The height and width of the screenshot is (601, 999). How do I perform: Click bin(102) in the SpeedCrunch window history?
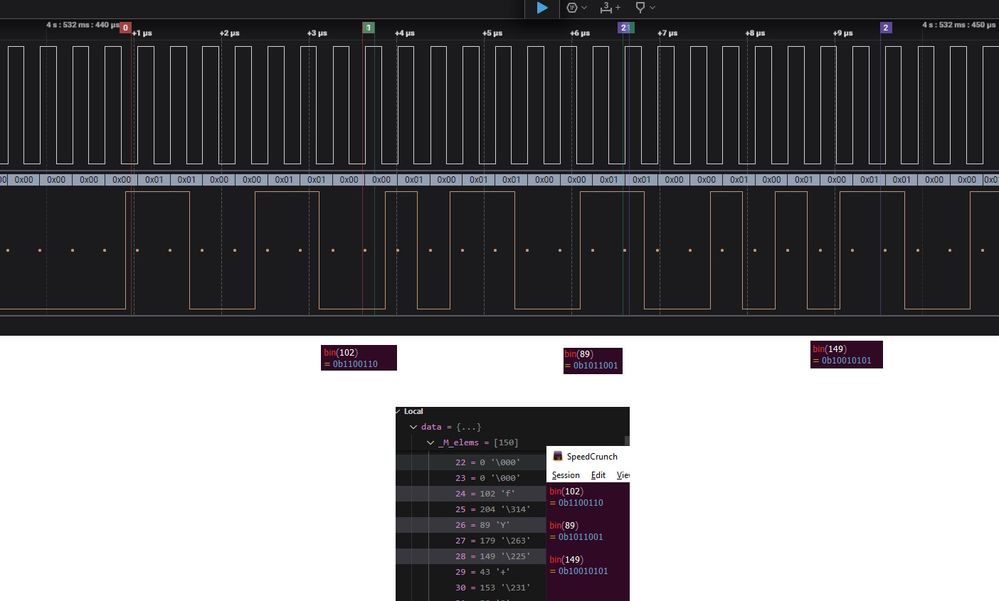click(x=566, y=491)
